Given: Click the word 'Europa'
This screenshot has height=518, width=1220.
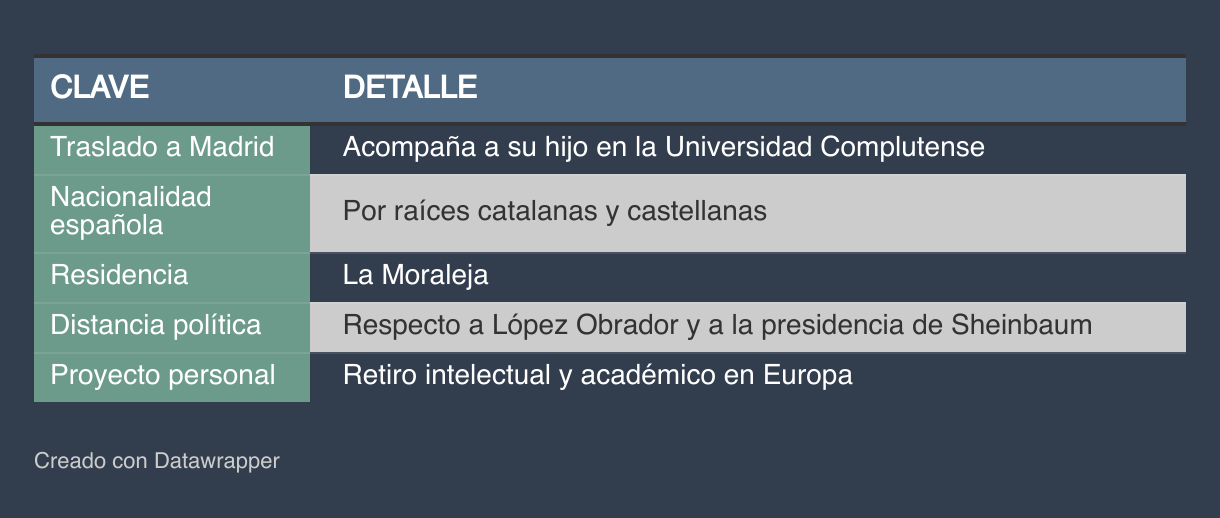Looking at the screenshot, I should [x=808, y=376].
